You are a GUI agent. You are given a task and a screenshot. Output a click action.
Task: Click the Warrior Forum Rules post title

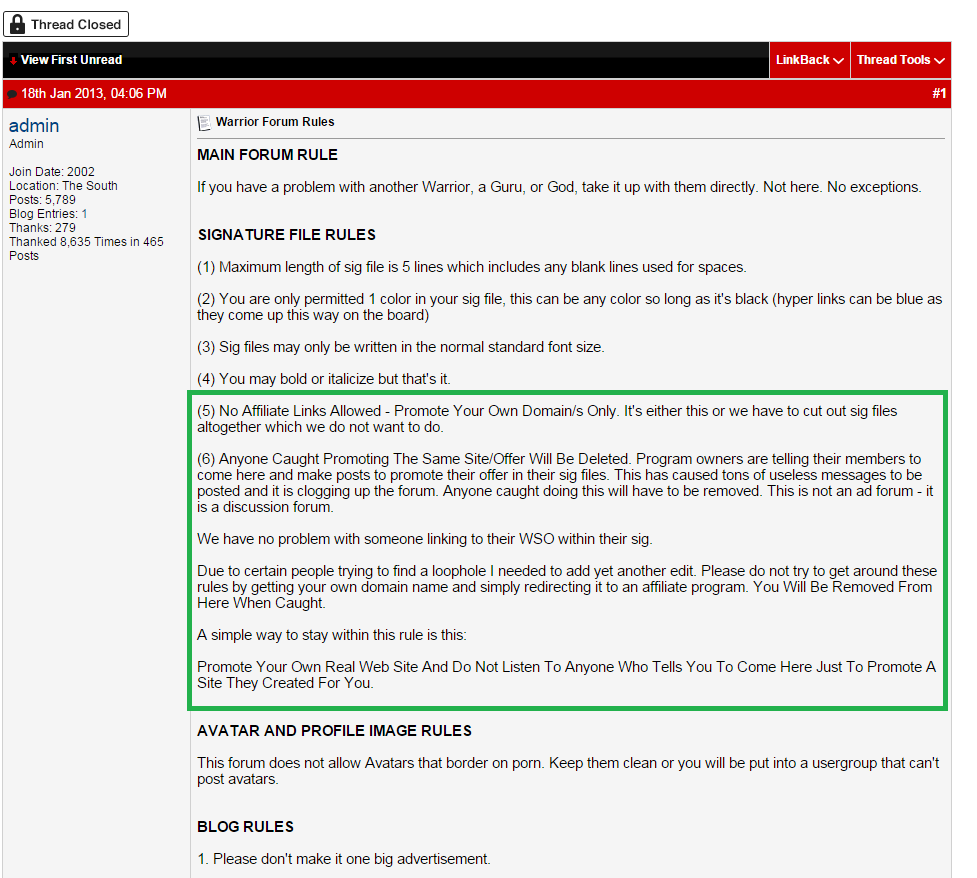point(275,122)
